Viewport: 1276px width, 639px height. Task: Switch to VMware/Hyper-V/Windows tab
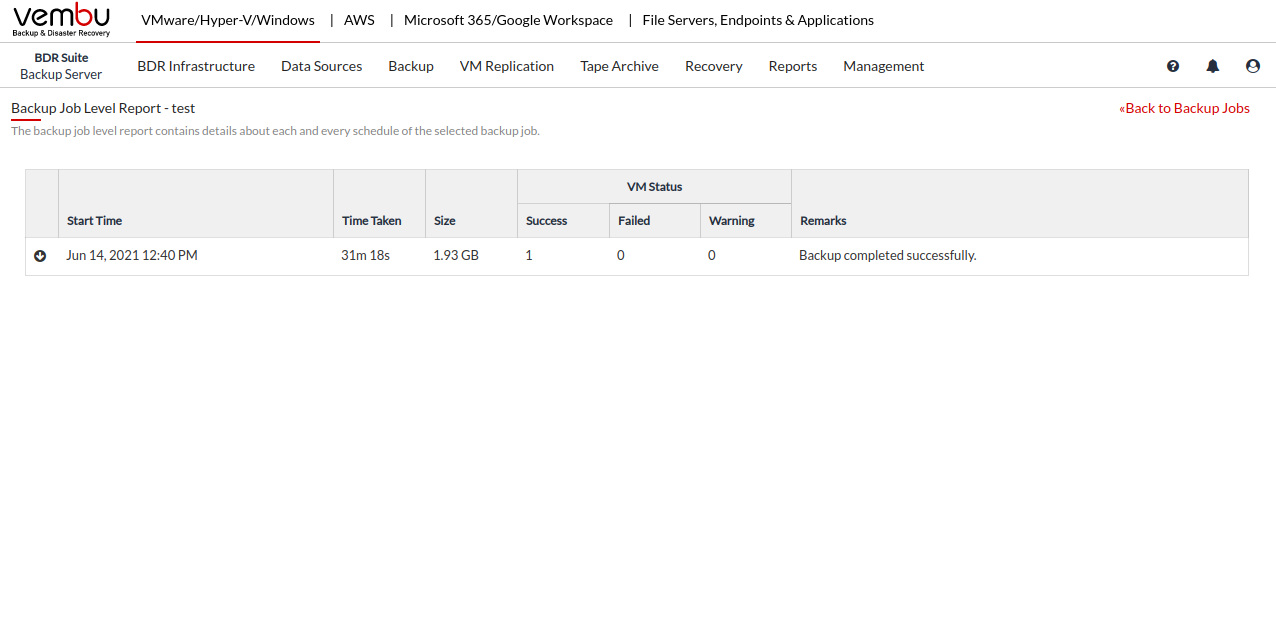[x=228, y=20]
